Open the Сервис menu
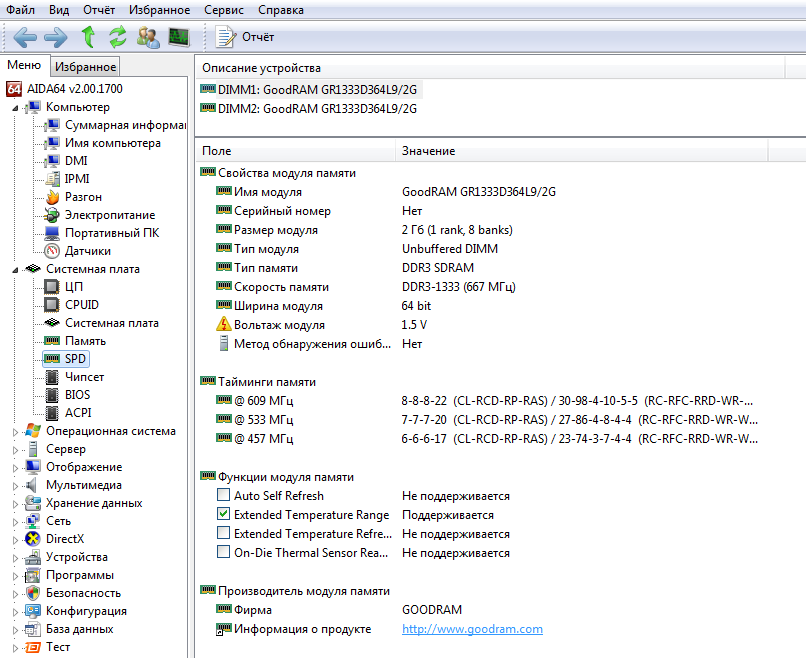 pyautogui.click(x=224, y=10)
